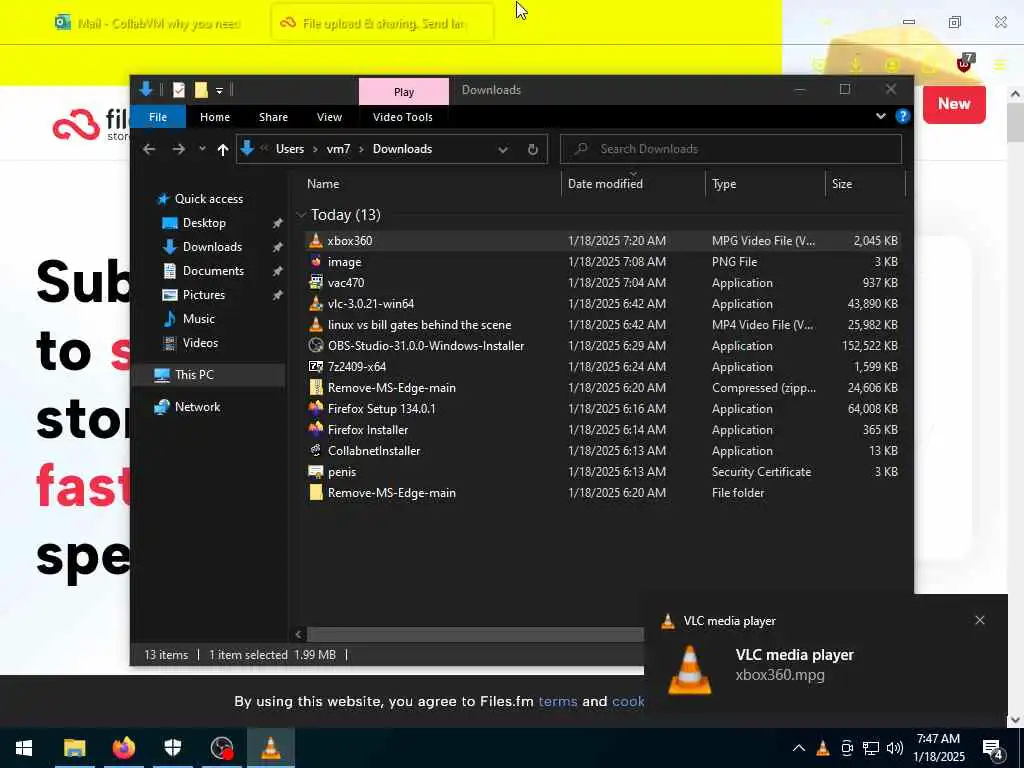The height and width of the screenshot is (768, 1024).
Task: Select the image PNG file icon
Action: click(316, 261)
